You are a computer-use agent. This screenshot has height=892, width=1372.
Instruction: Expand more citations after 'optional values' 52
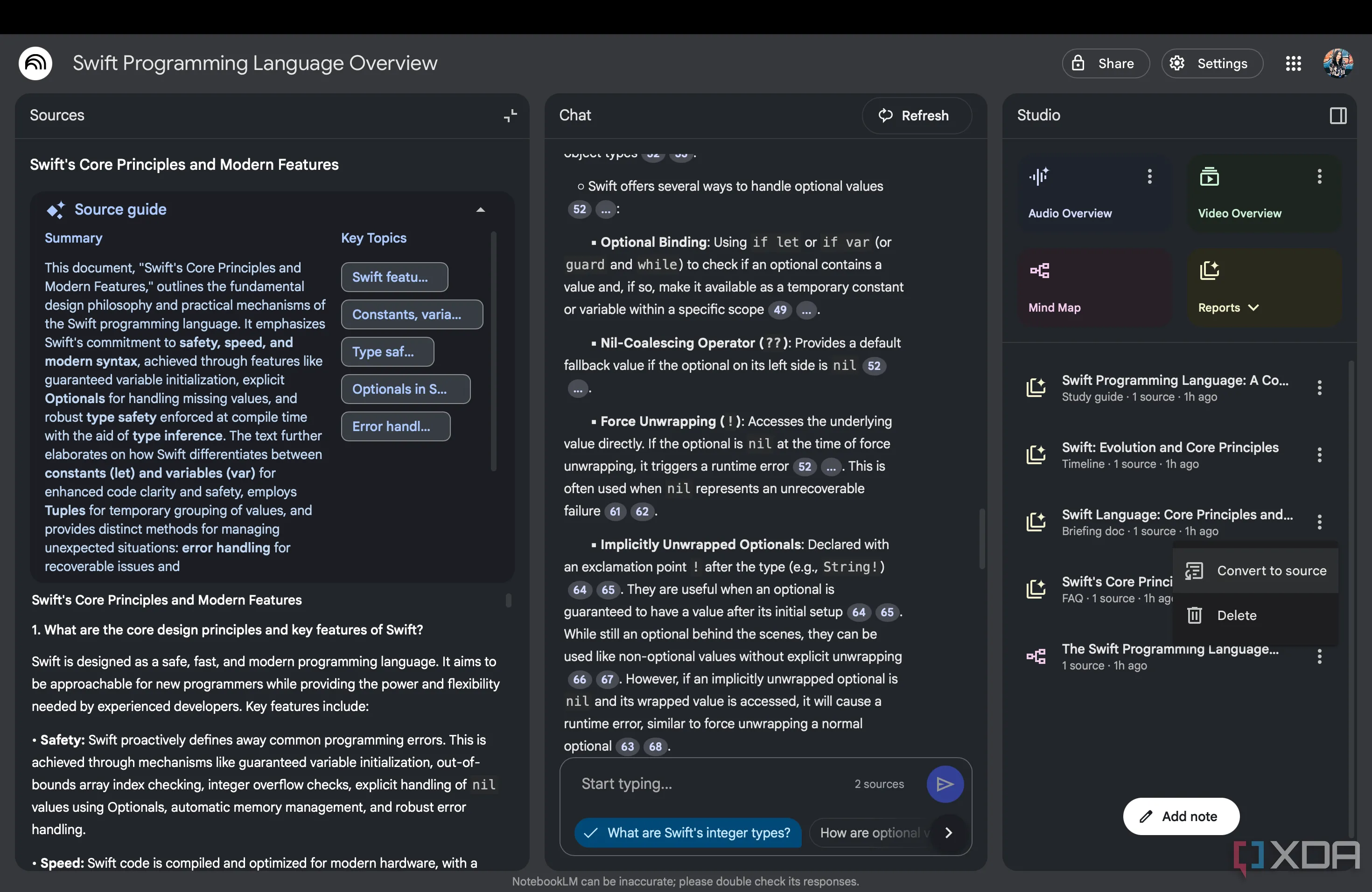click(605, 210)
